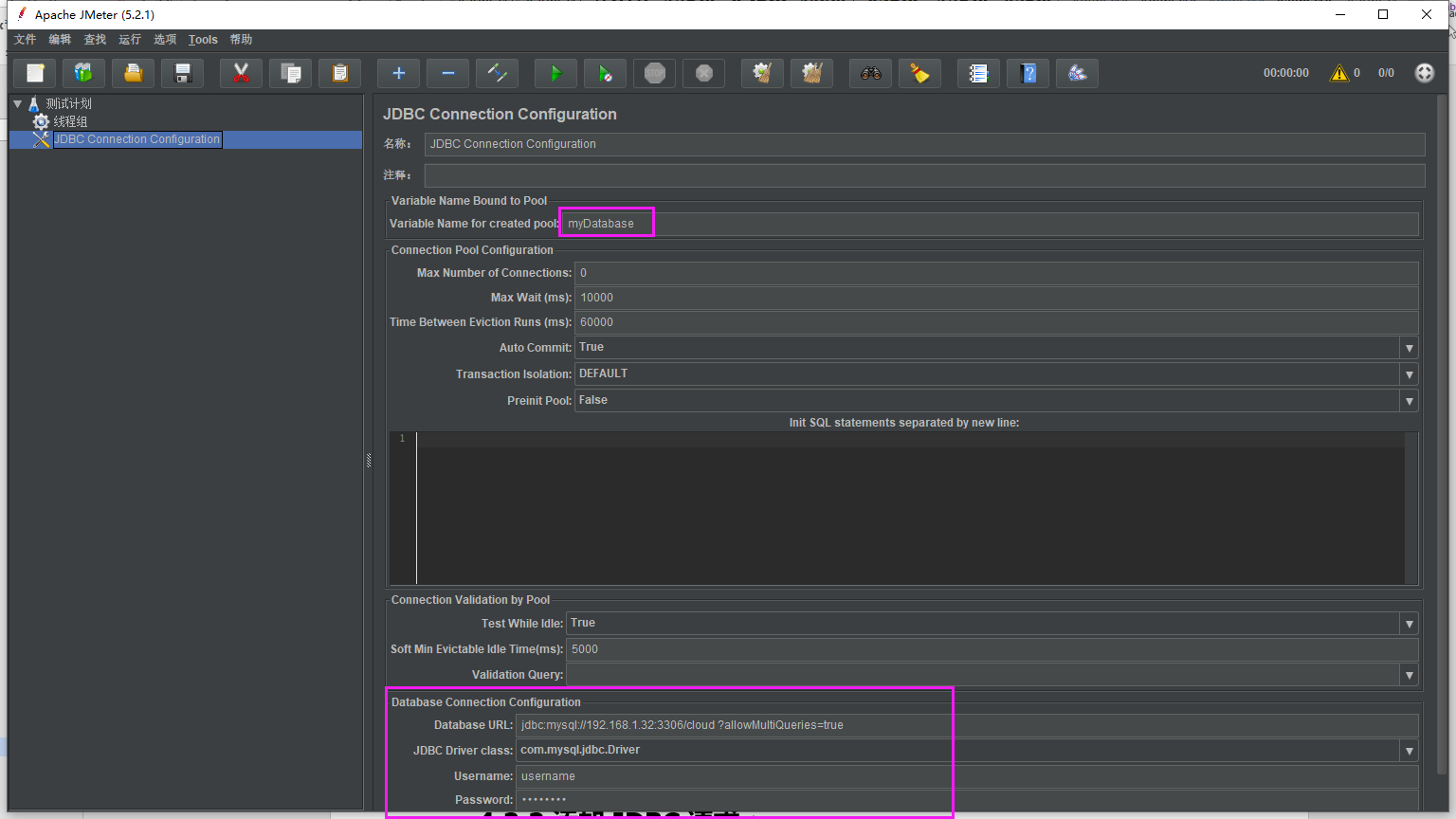Click the Shutdown test icon
Viewport: 1456px width, 819px height.
point(704,73)
